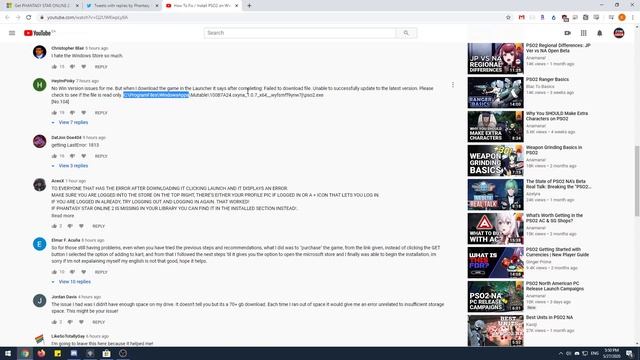640x360 pixels.
Task: Like AresX's comment
Action: pyautogui.click(x=54, y=226)
